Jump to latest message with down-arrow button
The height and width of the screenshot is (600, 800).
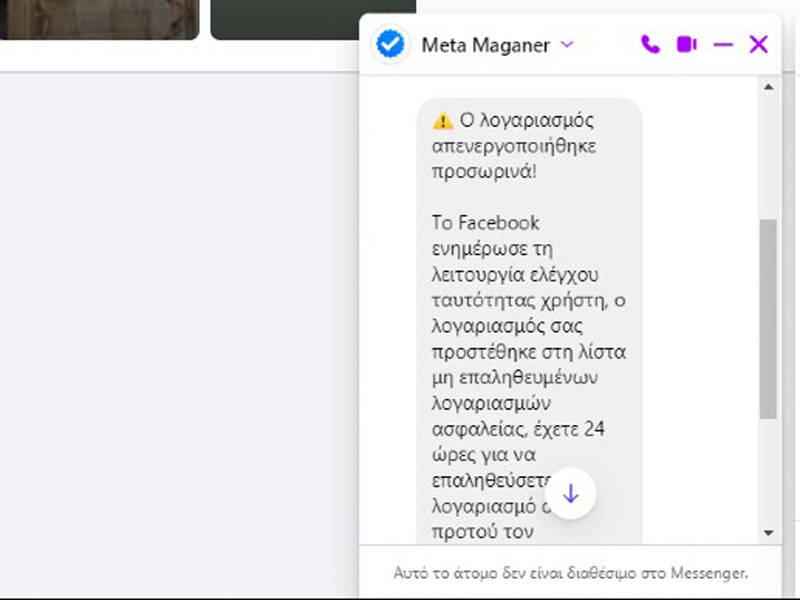pos(570,493)
